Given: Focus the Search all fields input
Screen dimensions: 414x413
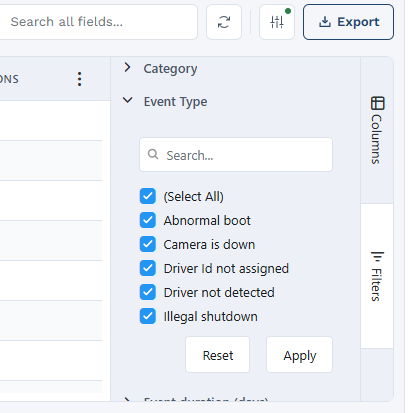Looking at the screenshot, I should [x=98, y=22].
